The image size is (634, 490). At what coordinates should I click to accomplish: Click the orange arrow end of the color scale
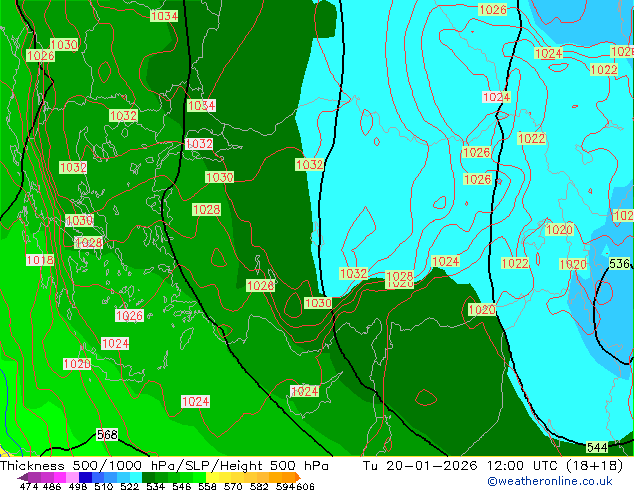pyautogui.click(x=298, y=477)
